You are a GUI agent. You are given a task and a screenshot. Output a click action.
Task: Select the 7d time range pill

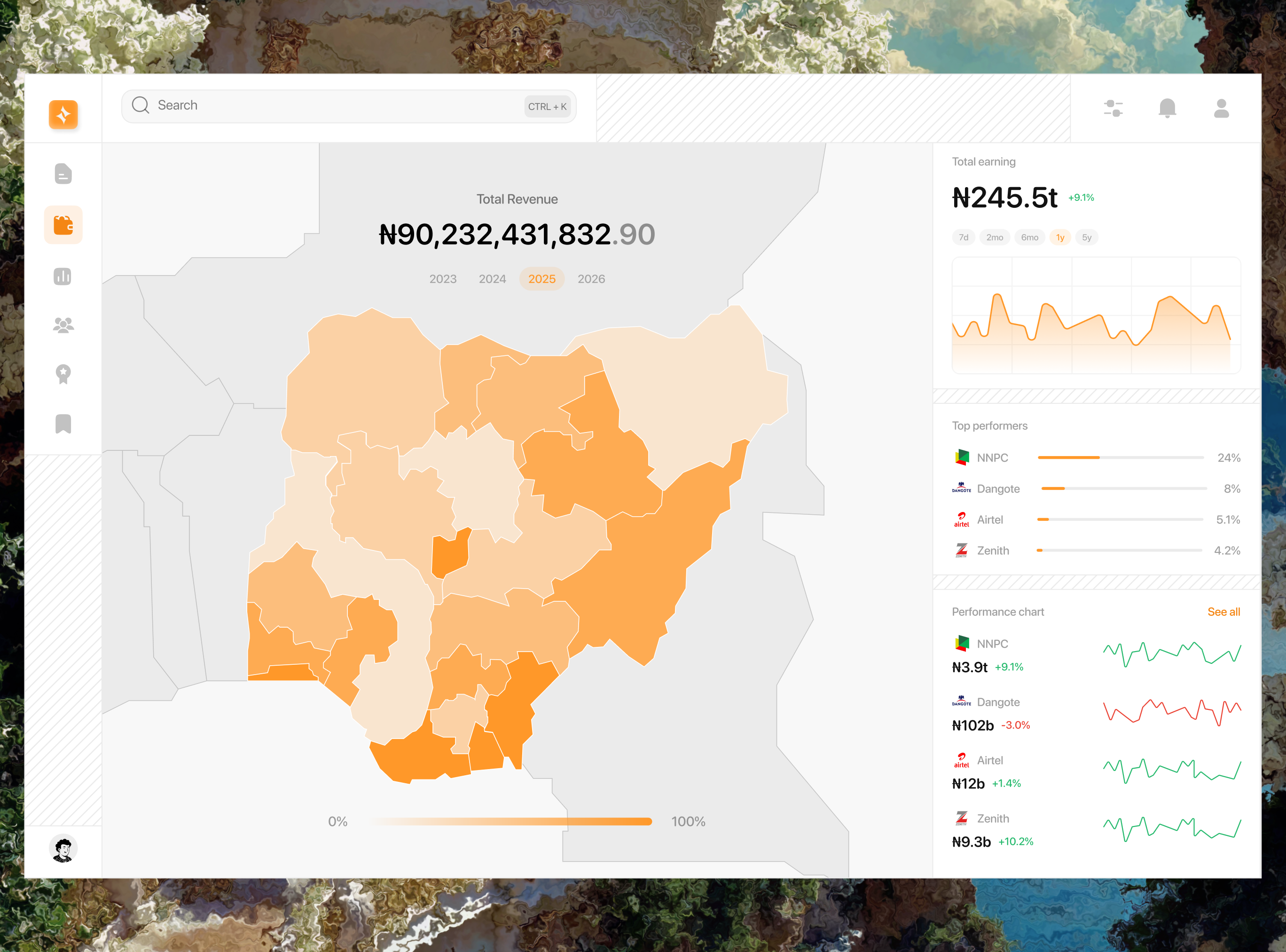pyautogui.click(x=964, y=237)
